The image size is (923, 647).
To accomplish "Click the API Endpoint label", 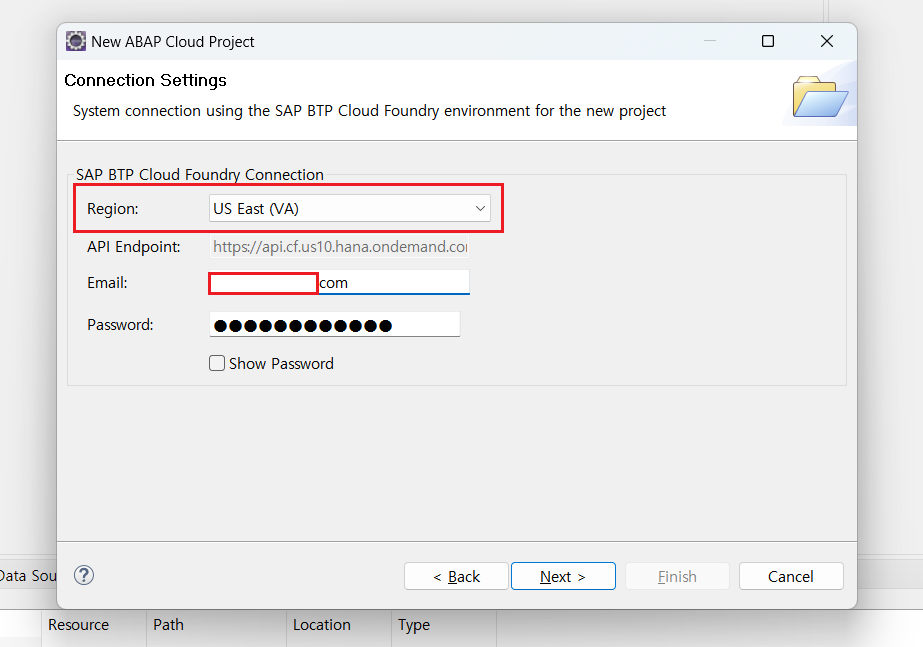I will click(x=134, y=247).
